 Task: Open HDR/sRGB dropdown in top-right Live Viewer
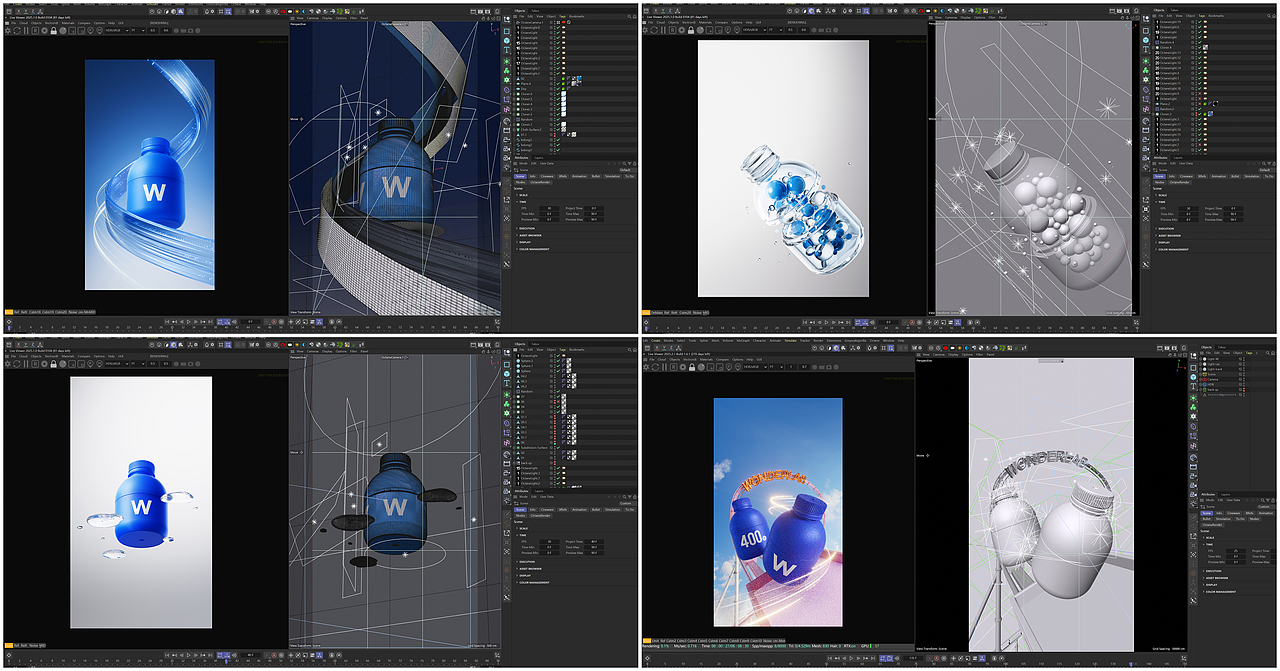757,31
